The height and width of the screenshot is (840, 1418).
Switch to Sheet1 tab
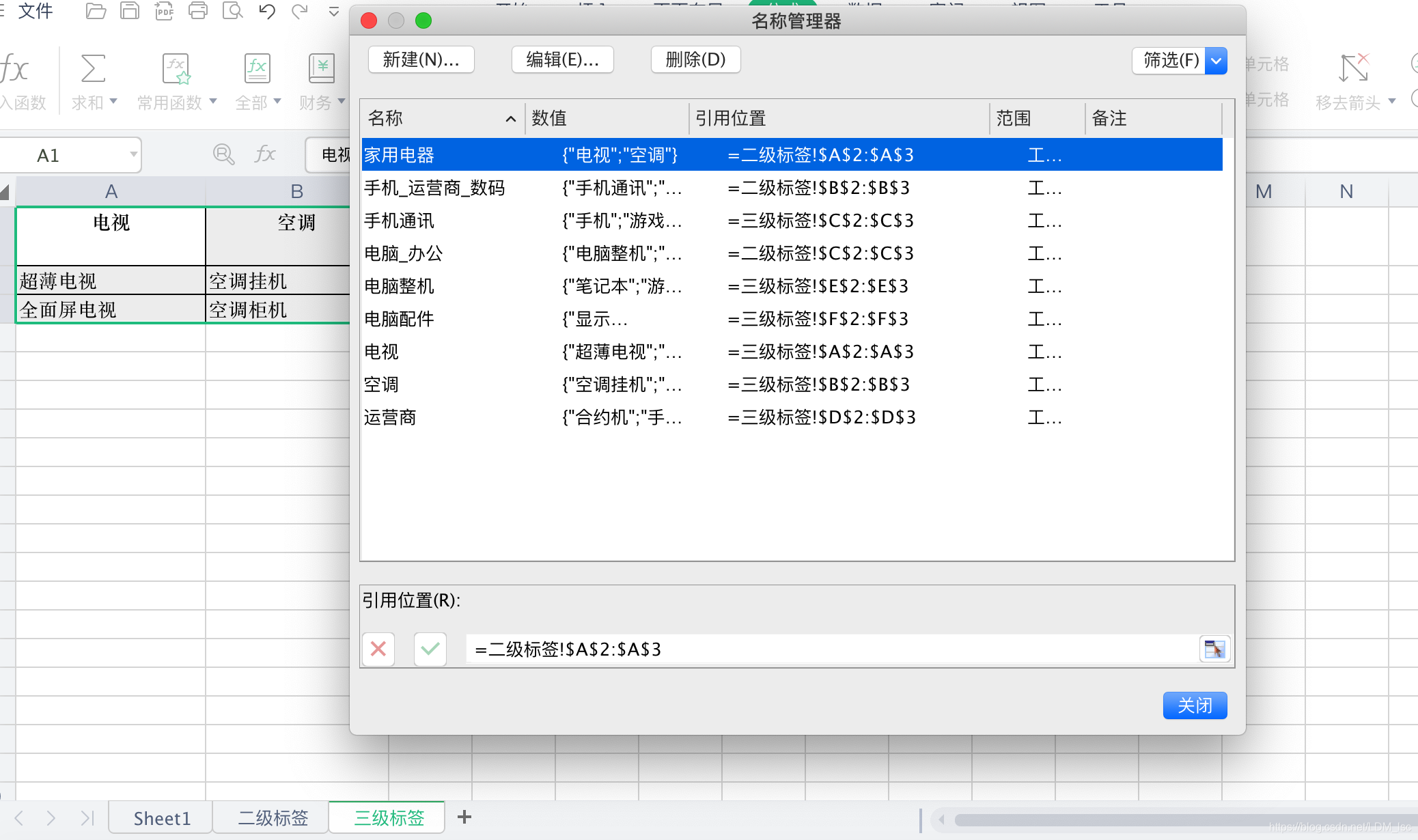(x=162, y=818)
